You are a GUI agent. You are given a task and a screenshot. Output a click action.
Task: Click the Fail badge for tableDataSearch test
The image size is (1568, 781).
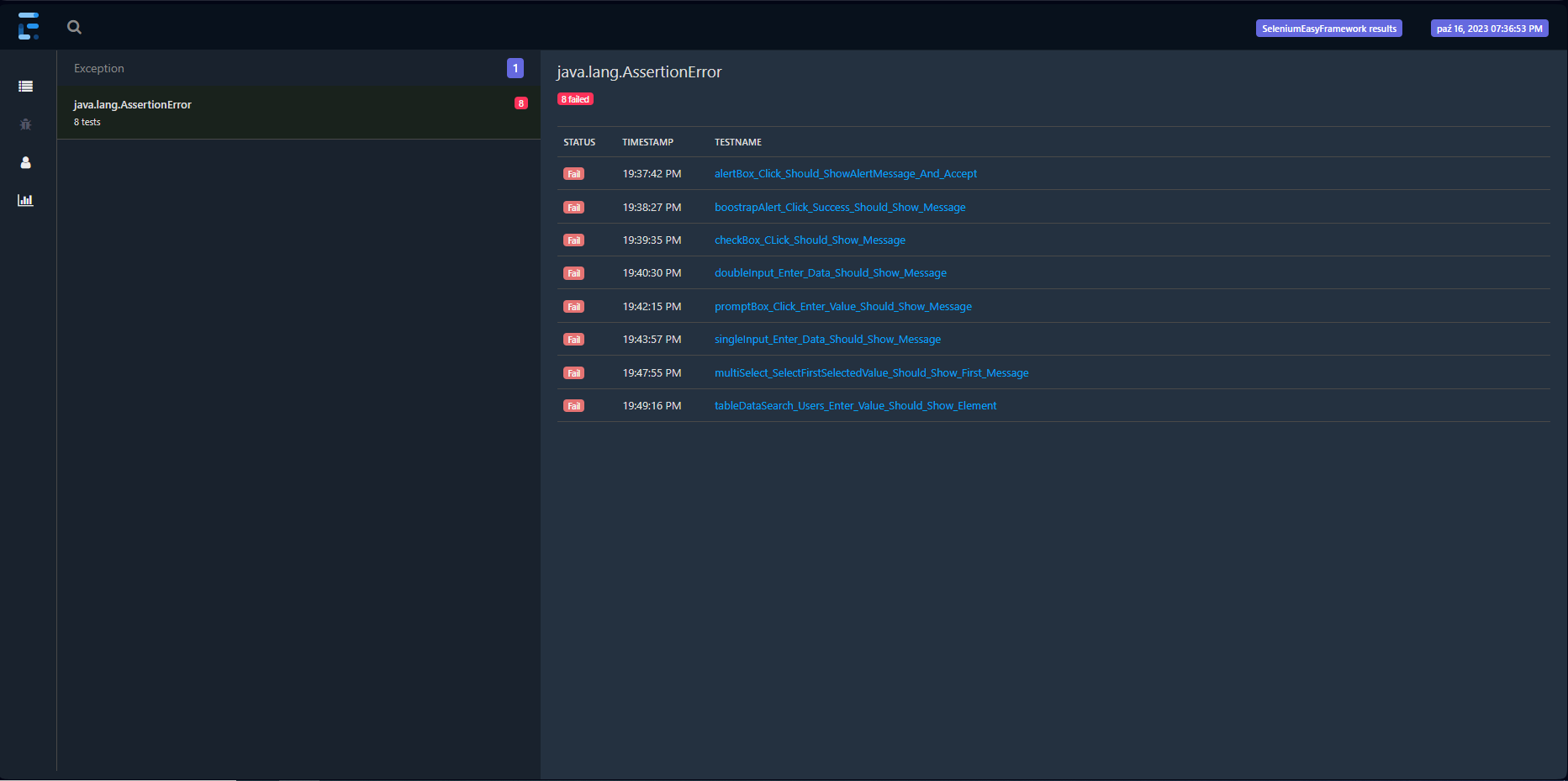(574, 406)
